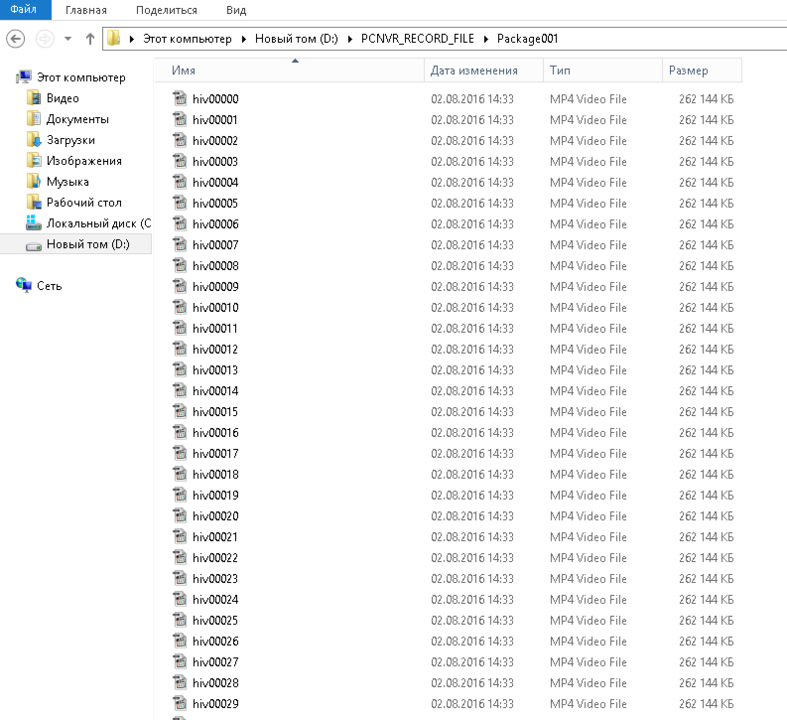The width and height of the screenshot is (787, 720).
Task: Click the folder icon in address bar
Action: (x=114, y=38)
